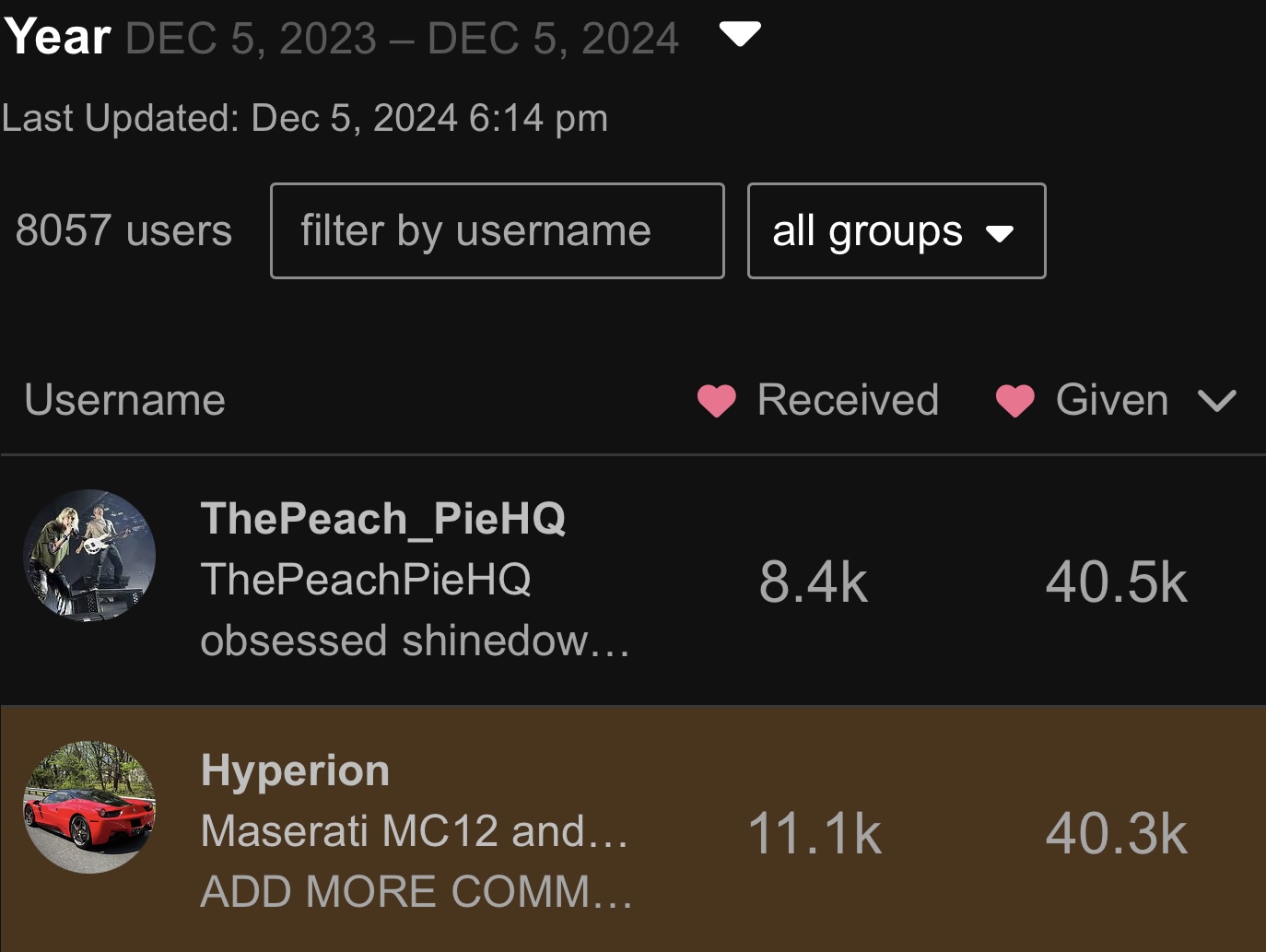Click the 40.5k given count
The height and width of the screenshot is (952, 1266).
click(x=1116, y=582)
